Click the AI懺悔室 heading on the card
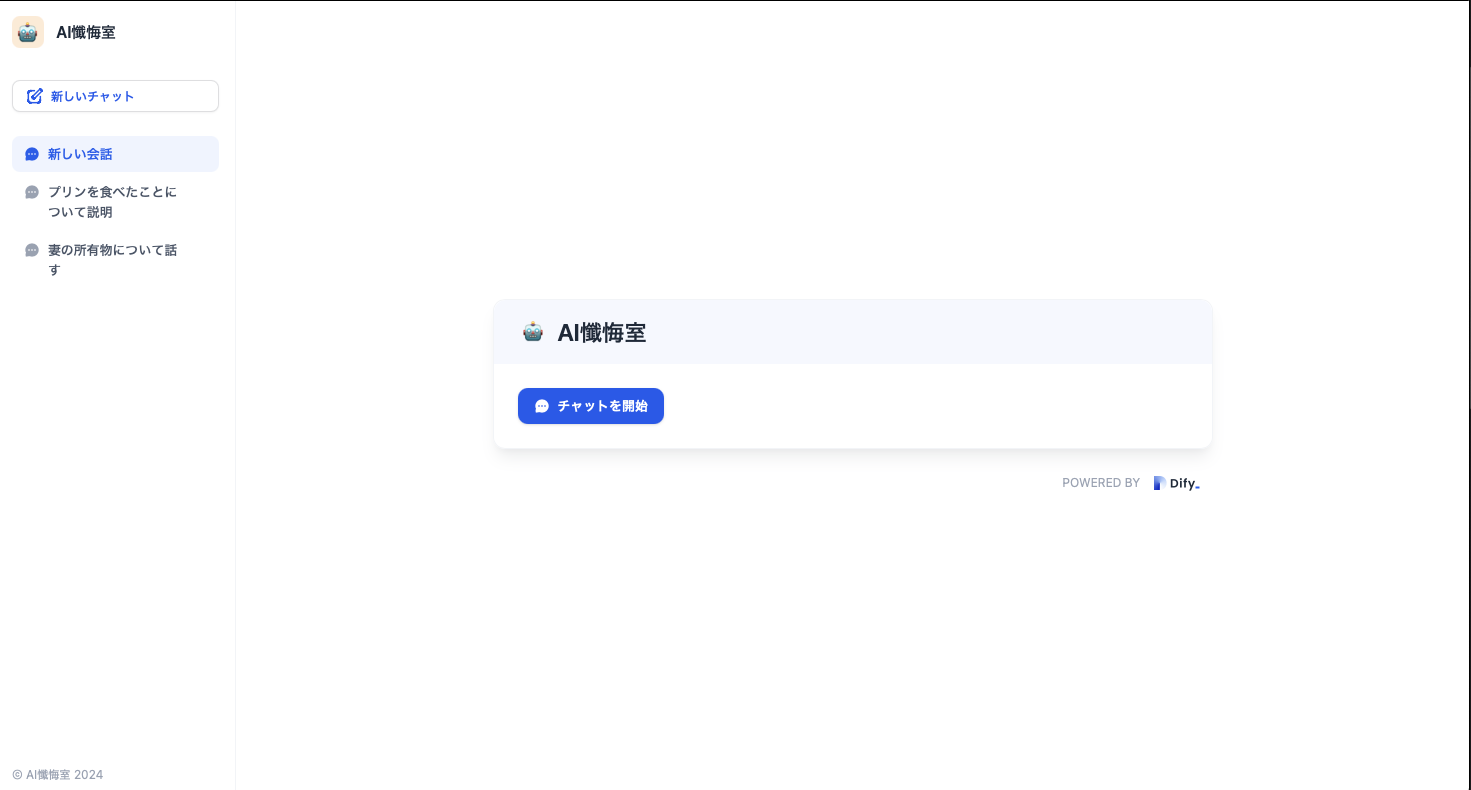Viewport: 1471px width, 790px height. 602,331
